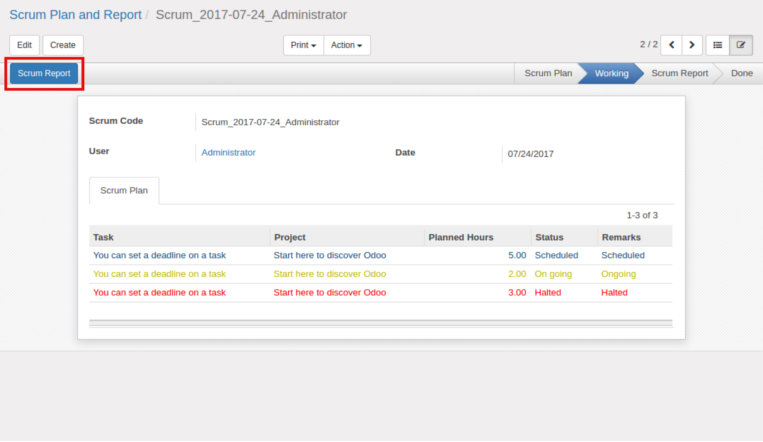Click the Create button
The image size is (763, 442).
[63, 45]
